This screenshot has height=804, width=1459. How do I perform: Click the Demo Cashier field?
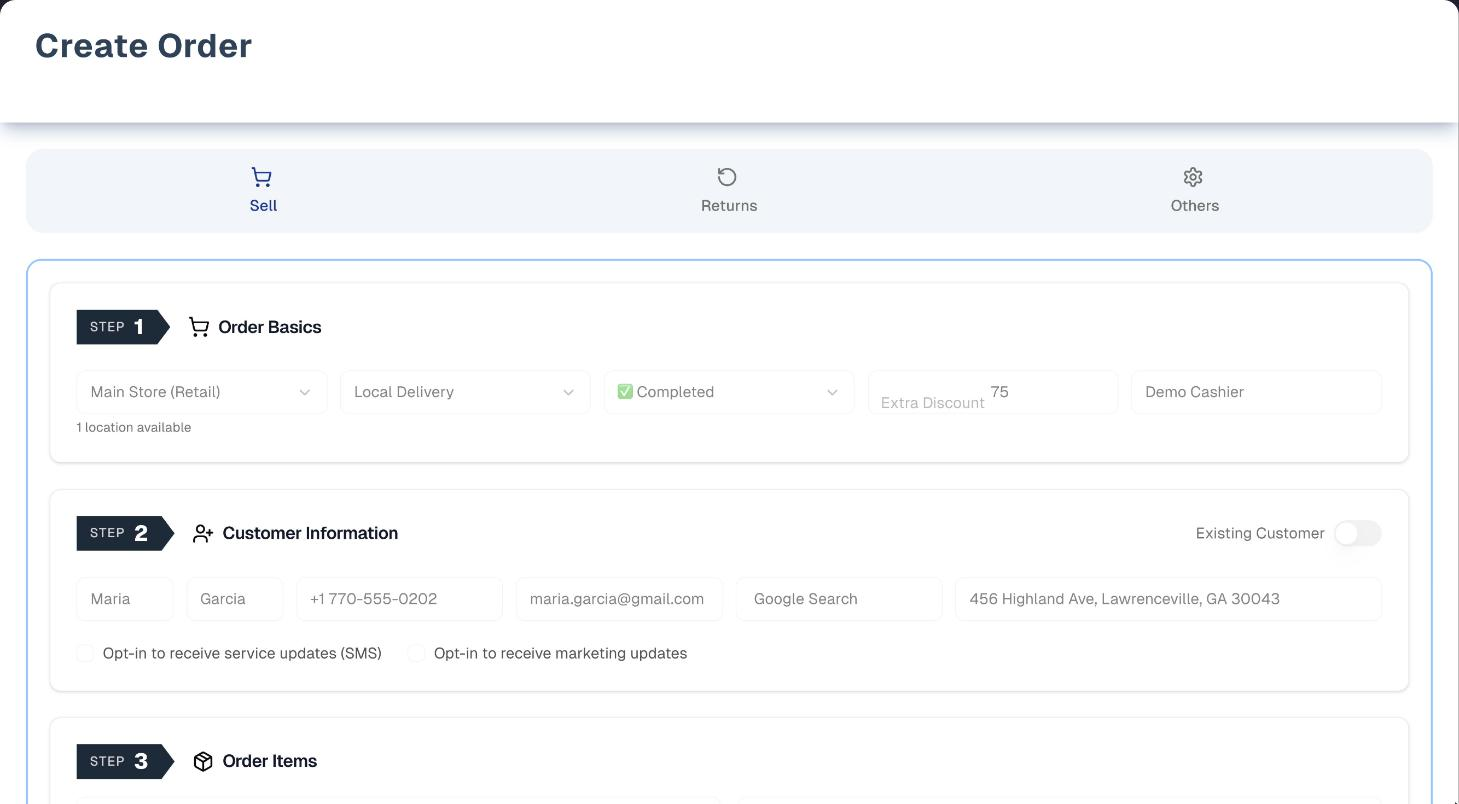1256,392
